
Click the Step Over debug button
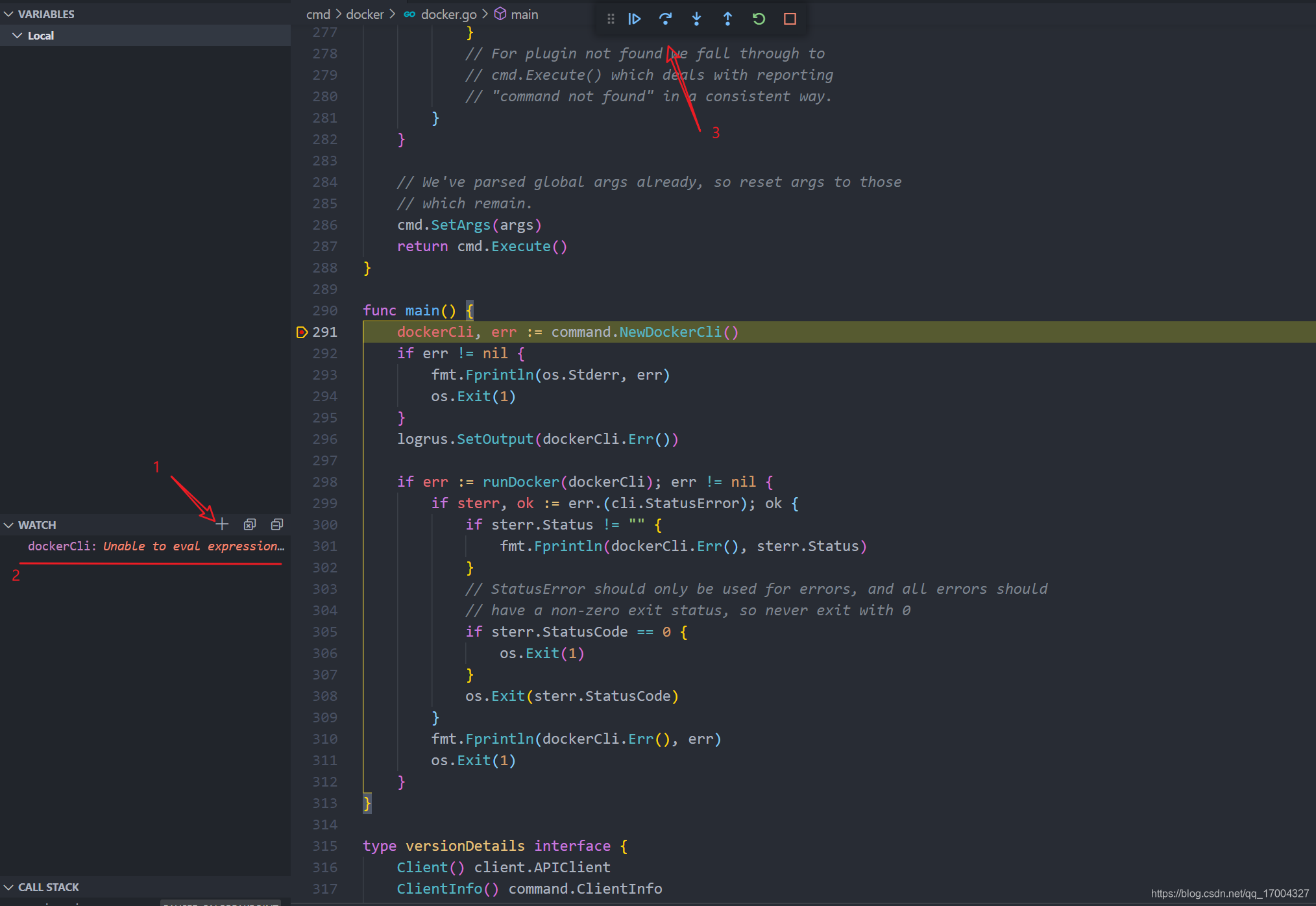(665, 19)
